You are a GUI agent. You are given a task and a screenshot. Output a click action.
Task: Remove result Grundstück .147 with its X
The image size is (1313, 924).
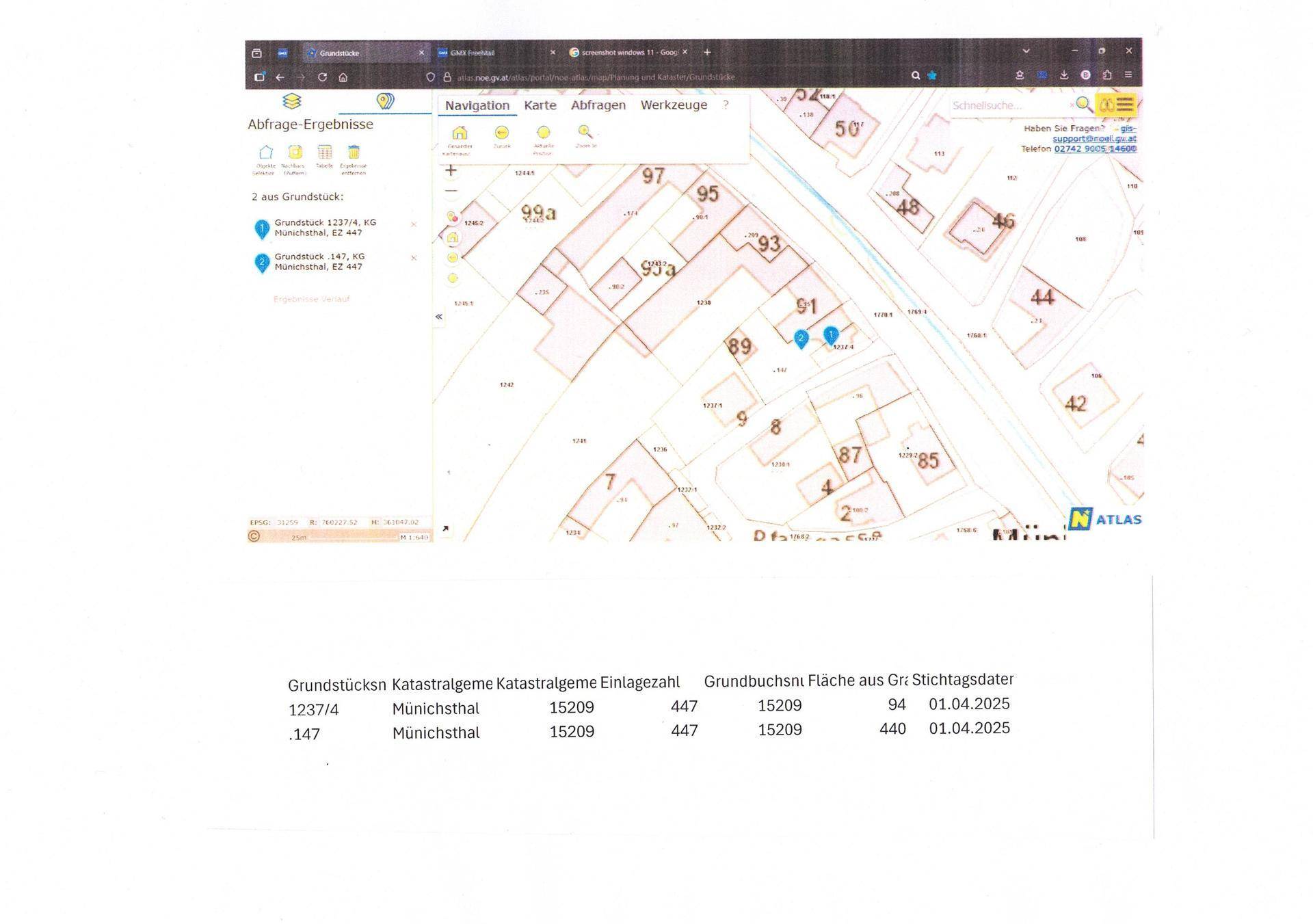[x=413, y=258]
